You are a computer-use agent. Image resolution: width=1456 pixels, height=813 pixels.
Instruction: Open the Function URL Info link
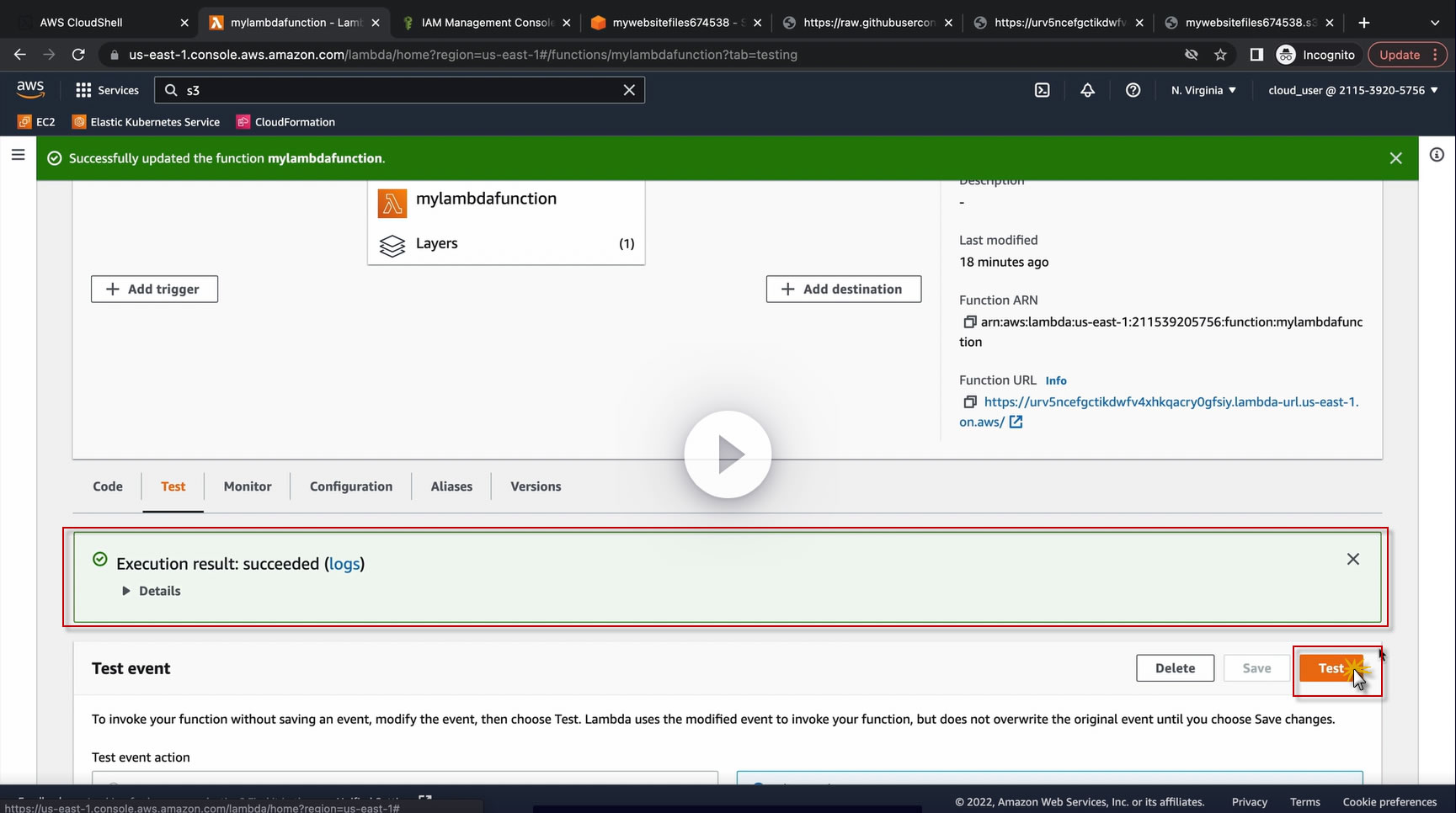(x=1056, y=380)
